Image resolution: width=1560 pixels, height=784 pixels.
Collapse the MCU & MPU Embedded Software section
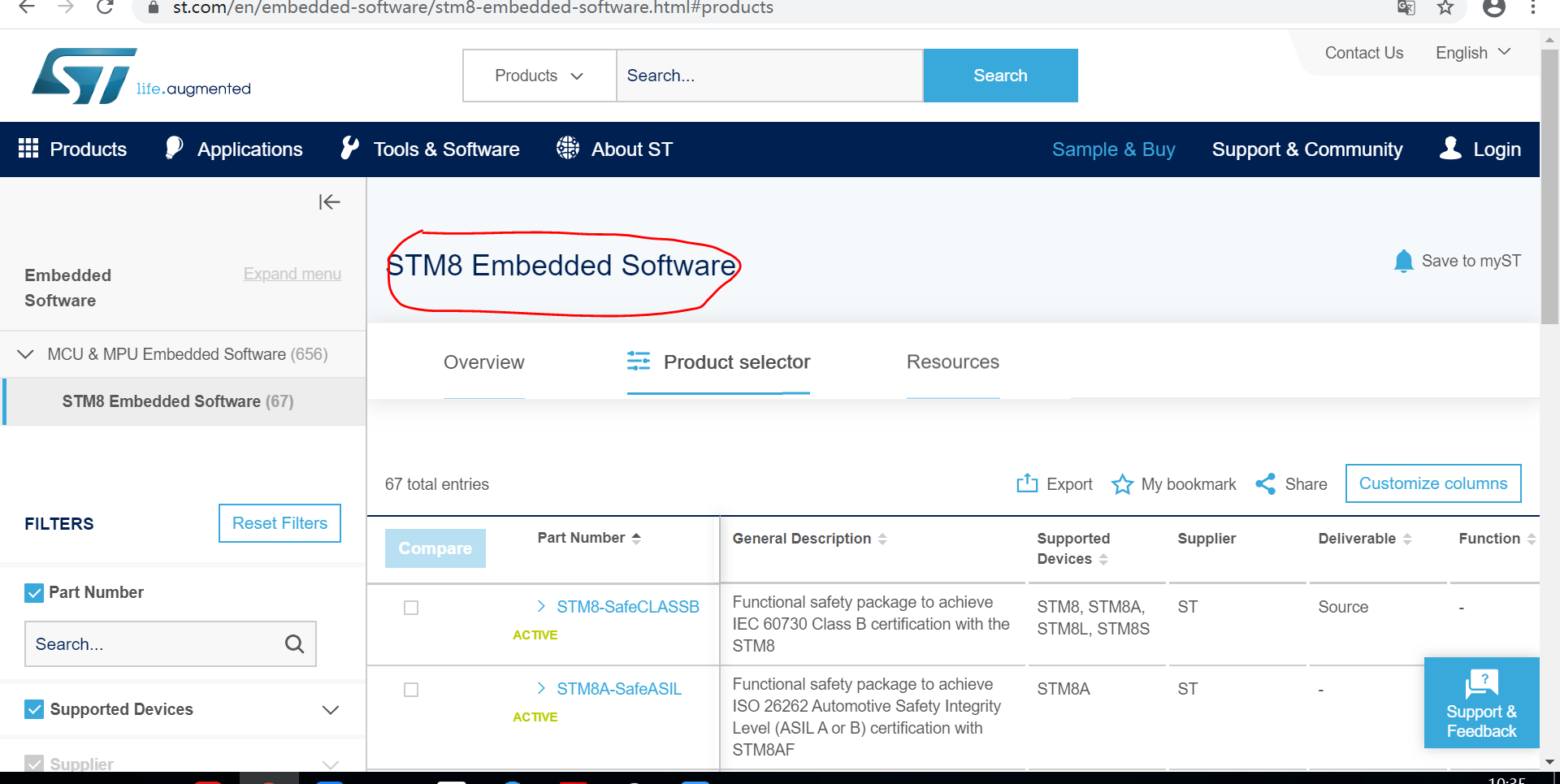25,353
